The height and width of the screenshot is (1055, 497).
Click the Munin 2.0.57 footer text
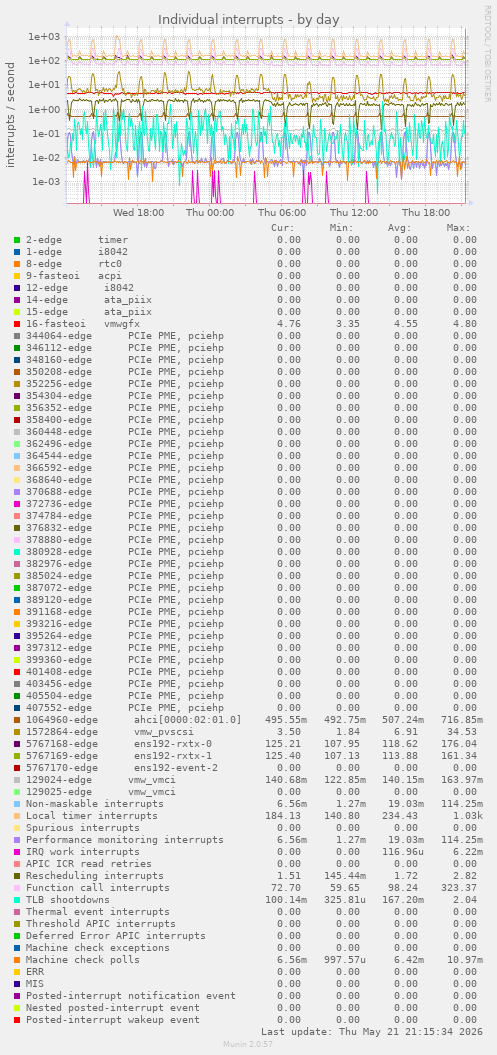(x=248, y=1044)
